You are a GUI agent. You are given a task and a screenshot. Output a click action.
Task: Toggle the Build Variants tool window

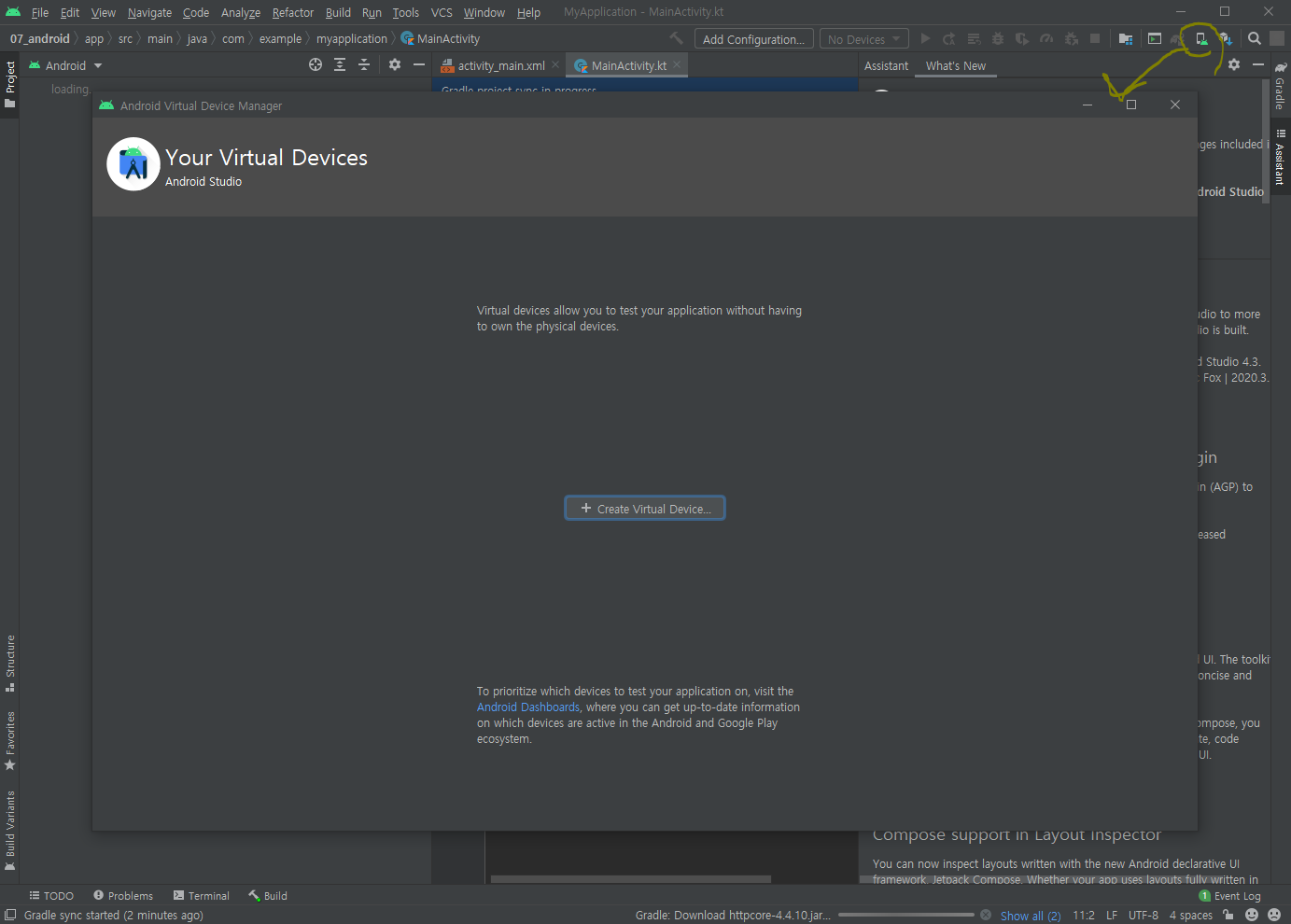pos(10,831)
